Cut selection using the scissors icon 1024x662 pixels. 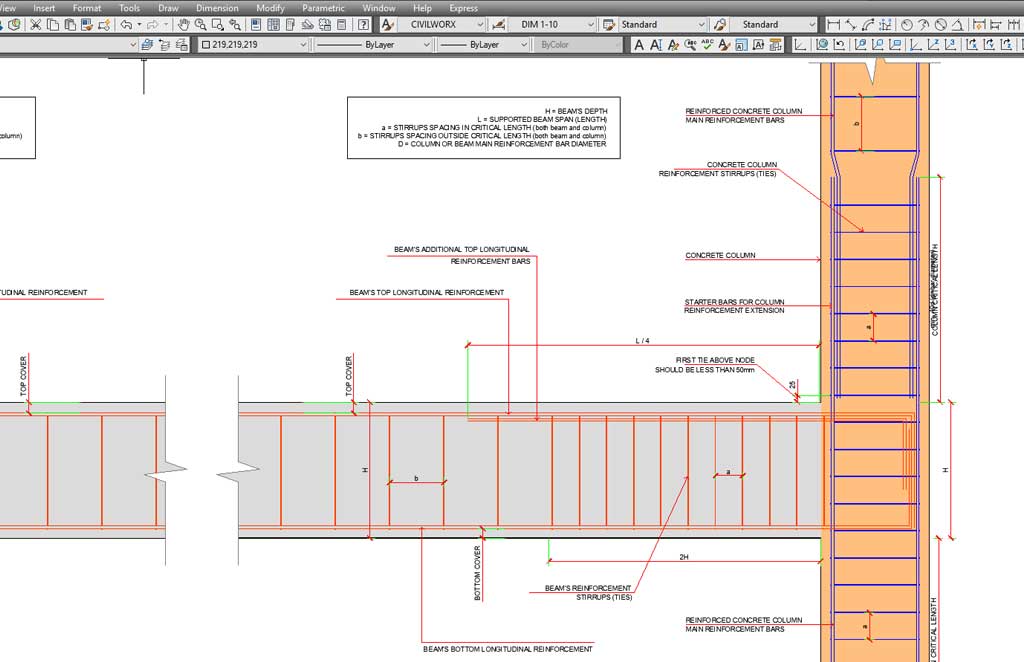[35, 24]
